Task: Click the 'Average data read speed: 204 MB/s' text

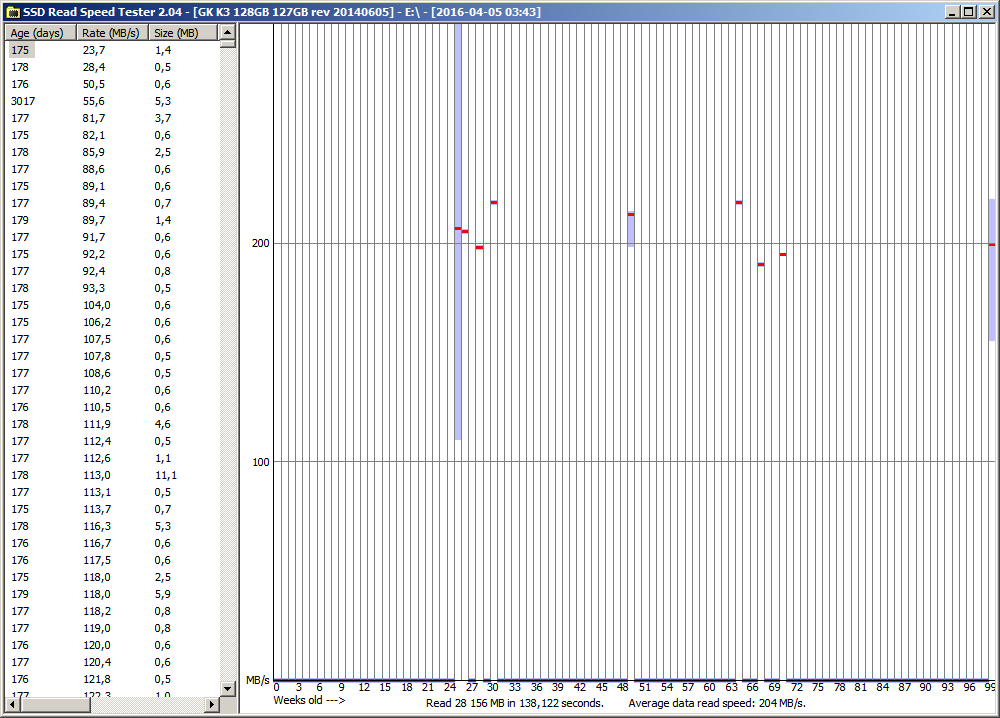Action: [x=717, y=703]
